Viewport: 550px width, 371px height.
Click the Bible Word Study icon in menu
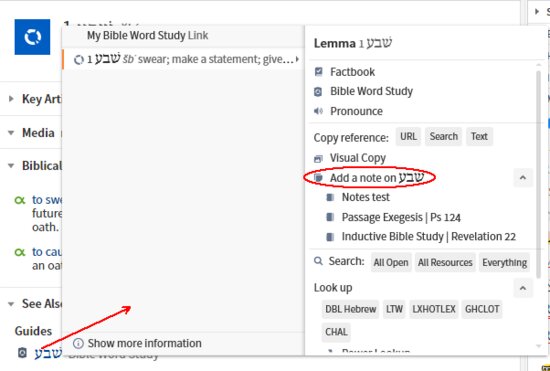(x=318, y=92)
